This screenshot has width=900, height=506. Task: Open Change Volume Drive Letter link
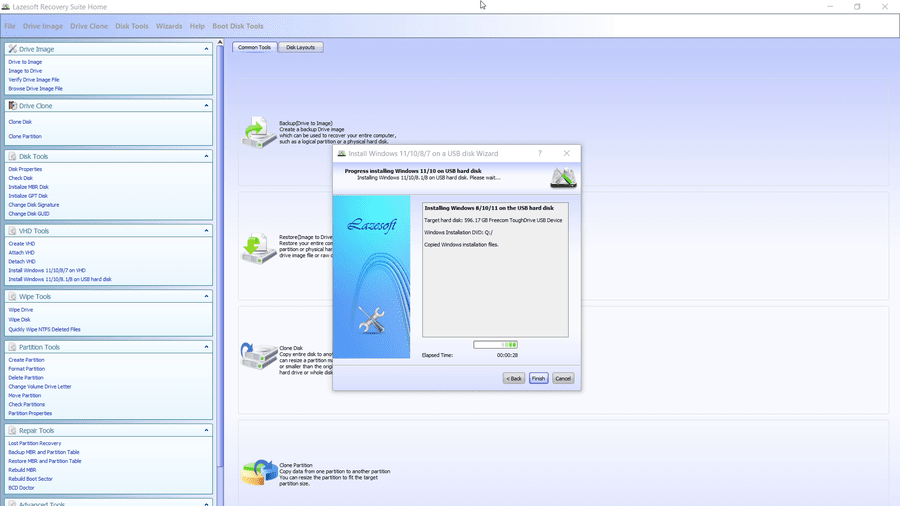pos(40,387)
